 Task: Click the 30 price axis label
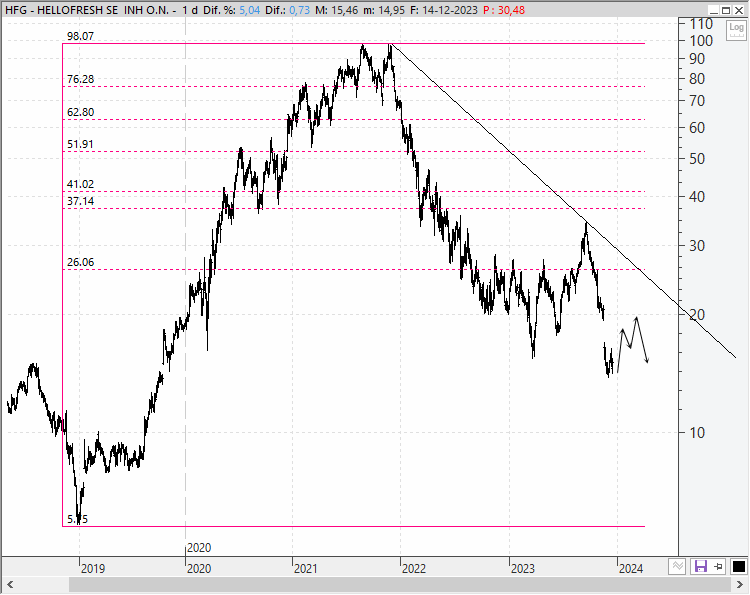[697, 246]
